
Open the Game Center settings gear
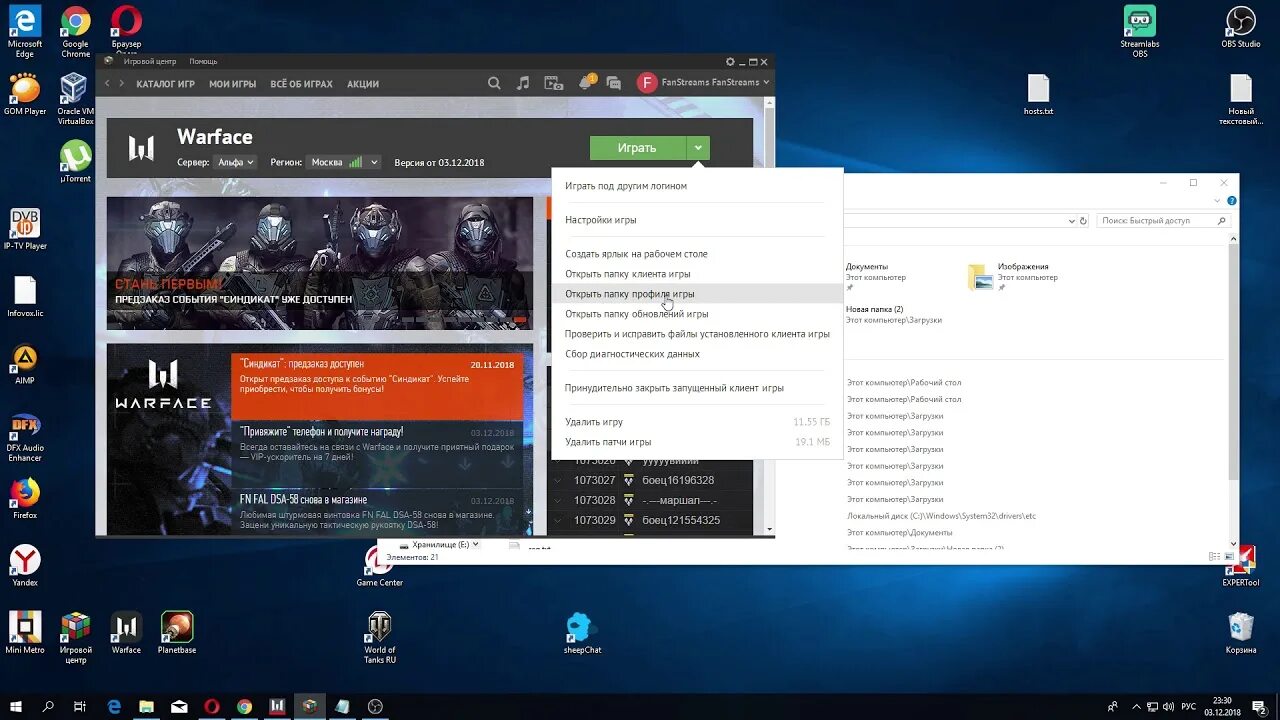(730, 62)
